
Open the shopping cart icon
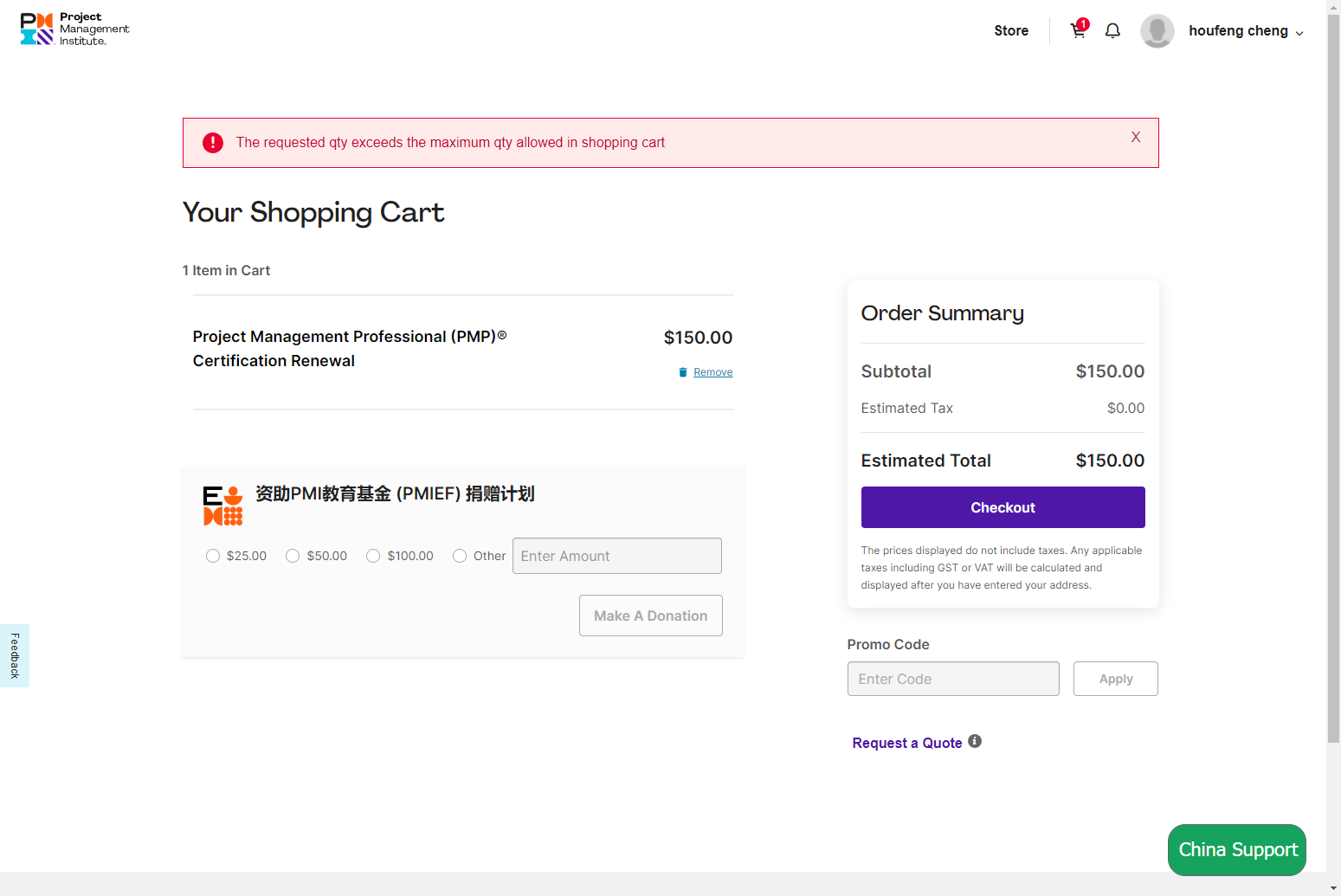(x=1078, y=30)
